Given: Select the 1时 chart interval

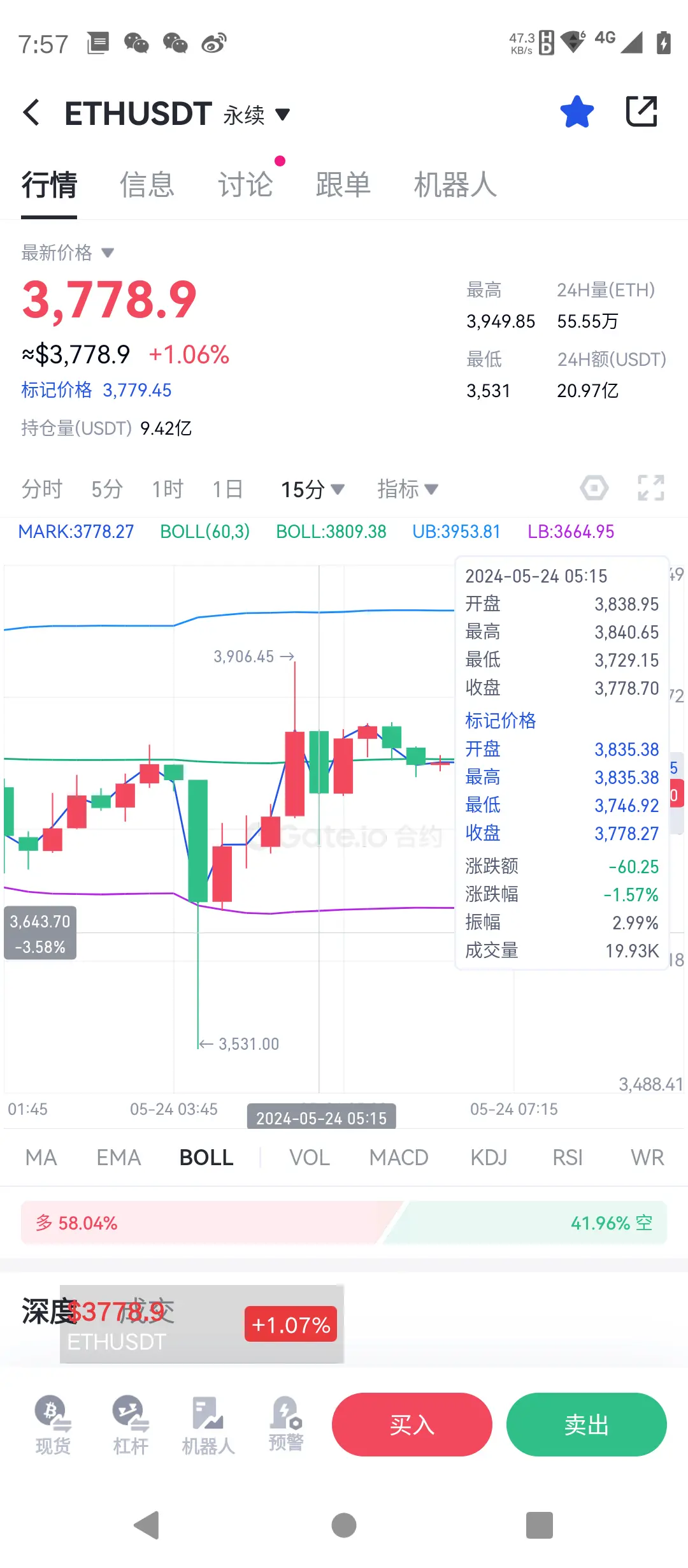Looking at the screenshot, I should click(168, 490).
